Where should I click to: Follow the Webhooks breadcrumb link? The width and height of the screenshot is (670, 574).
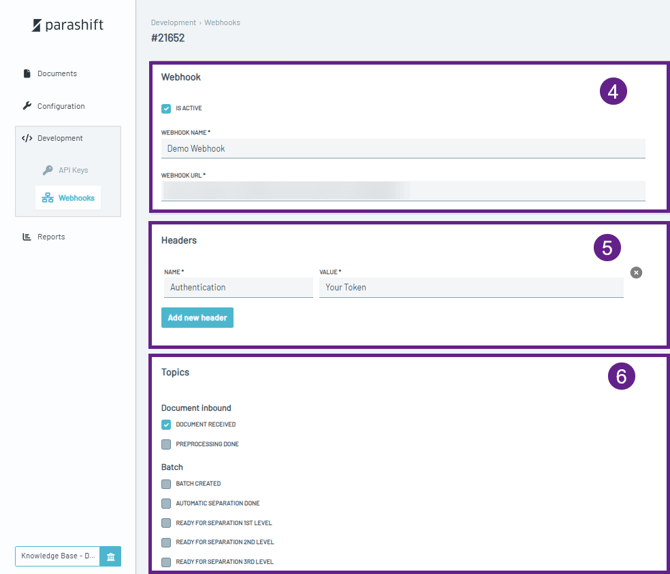coord(222,23)
